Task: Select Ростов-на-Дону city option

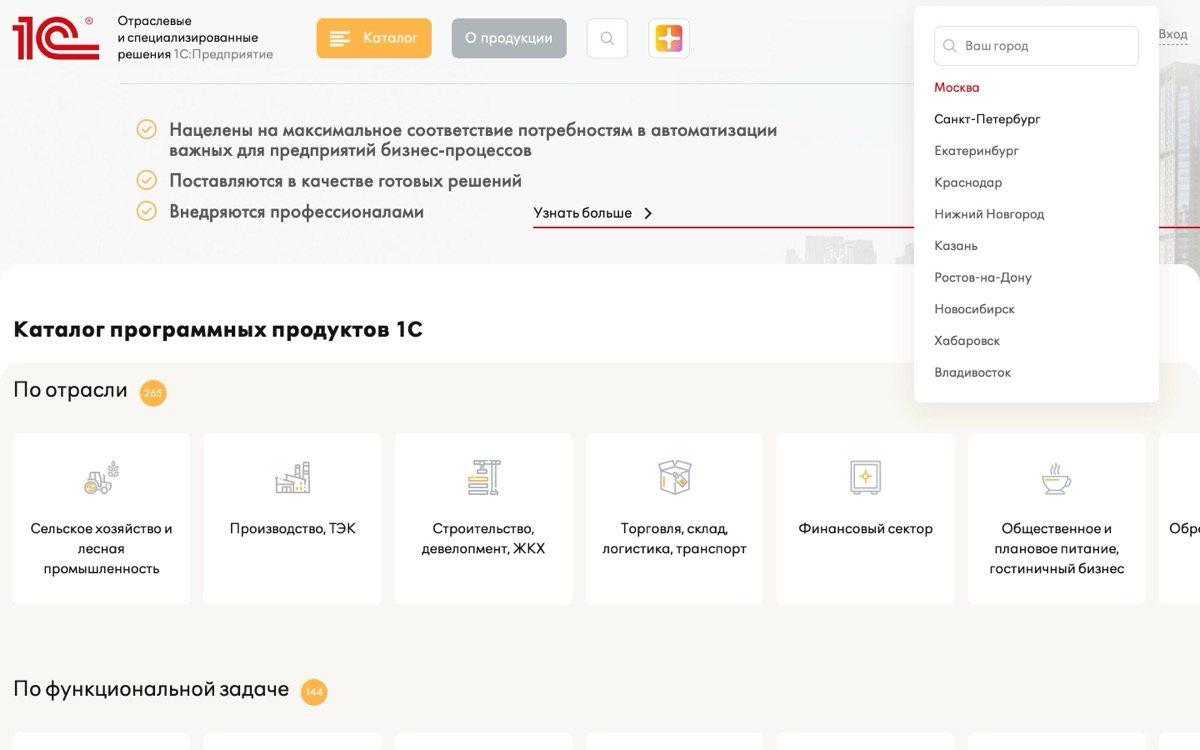Action: click(x=983, y=278)
